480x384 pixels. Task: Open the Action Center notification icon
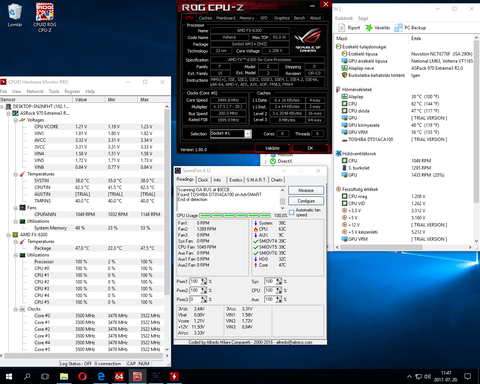(x=468, y=377)
